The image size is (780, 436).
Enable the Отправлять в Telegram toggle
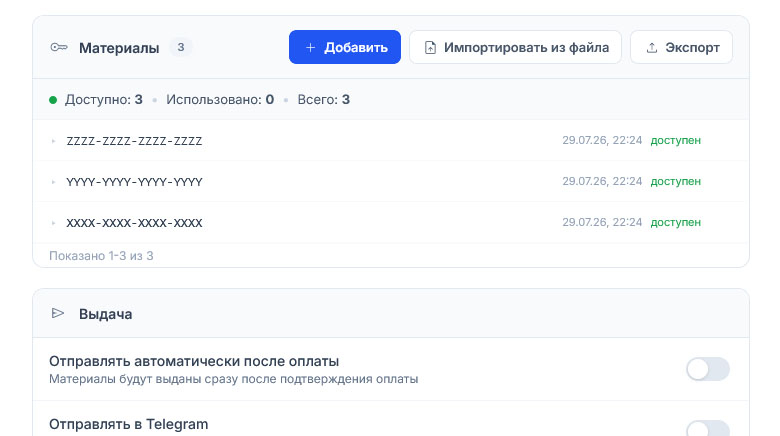point(708,429)
